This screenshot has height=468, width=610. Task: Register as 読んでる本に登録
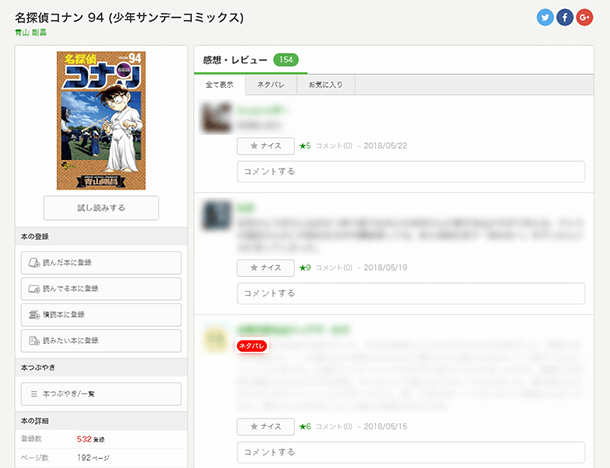(101, 289)
